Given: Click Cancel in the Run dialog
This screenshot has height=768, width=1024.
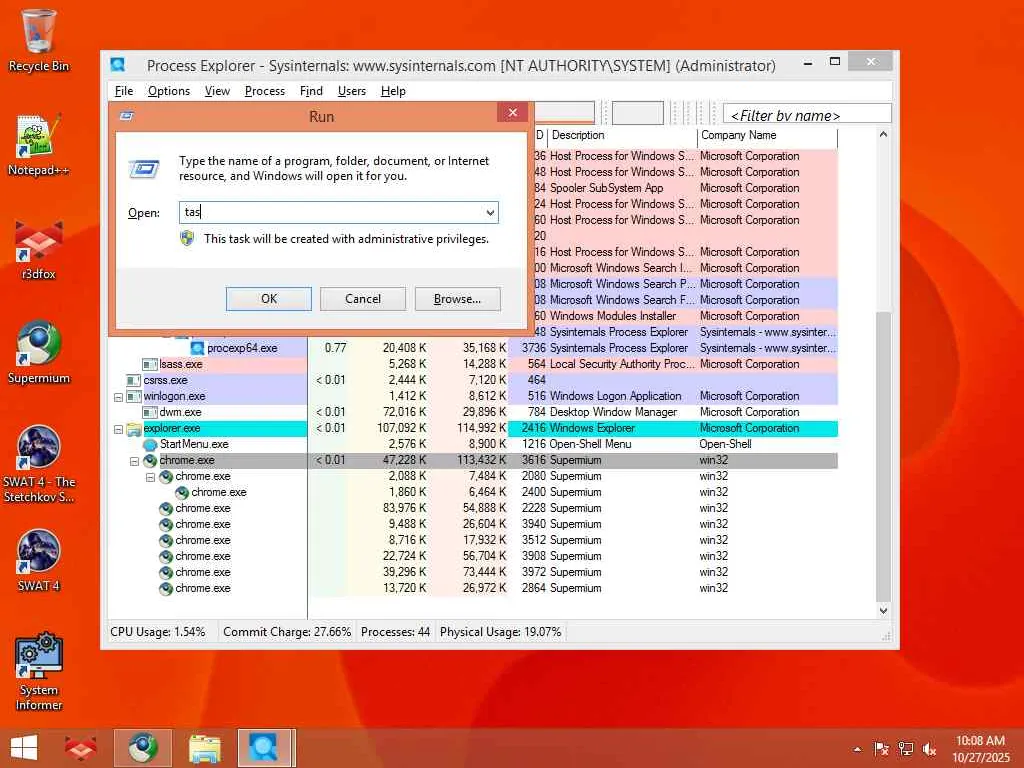Looking at the screenshot, I should (x=362, y=298).
